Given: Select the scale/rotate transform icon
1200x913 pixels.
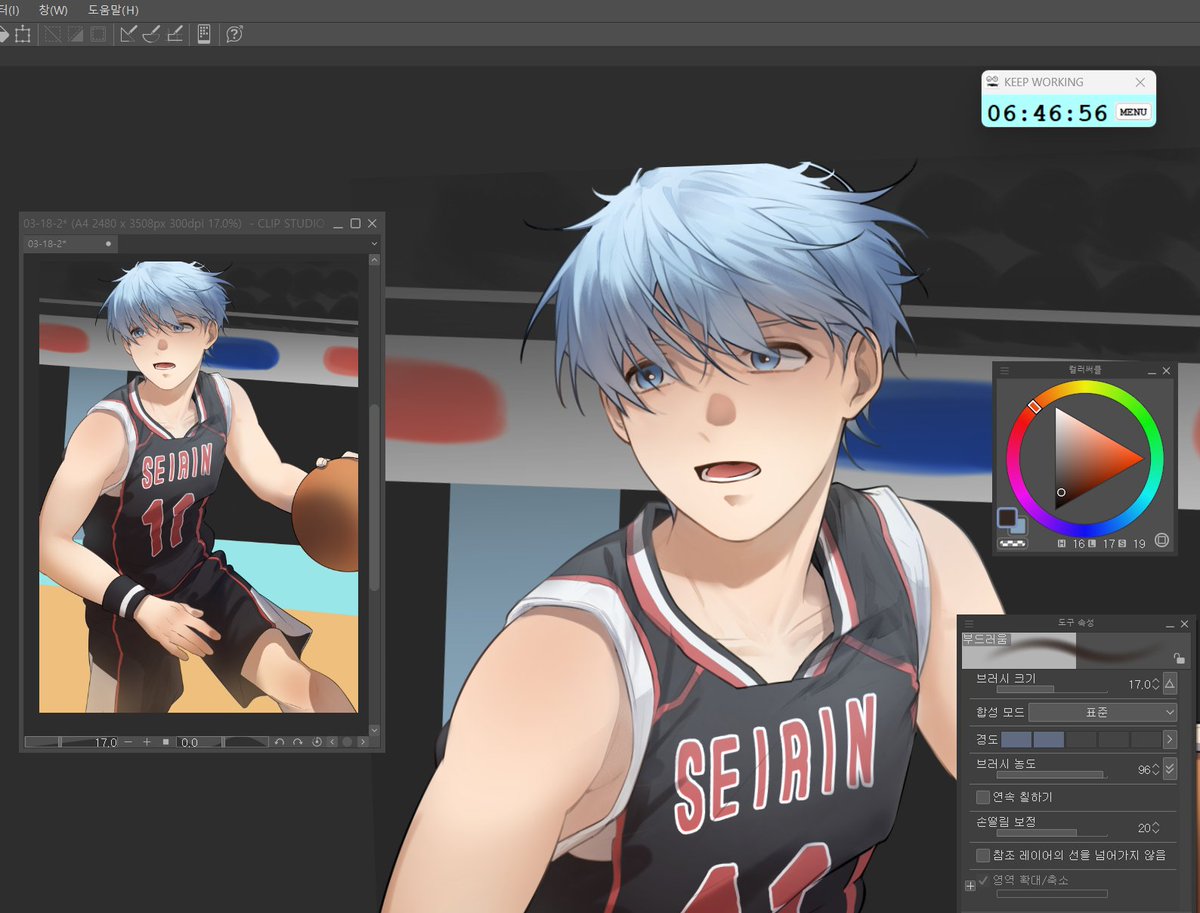Looking at the screenshot, I should point(22,34).
